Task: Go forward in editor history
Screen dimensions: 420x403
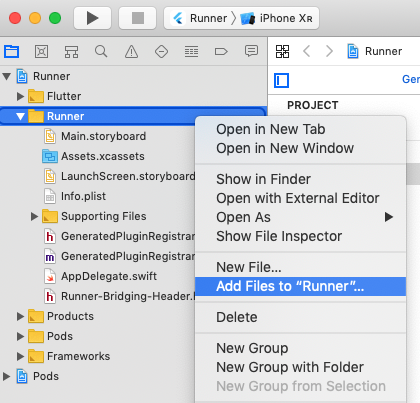Action: 329,51
